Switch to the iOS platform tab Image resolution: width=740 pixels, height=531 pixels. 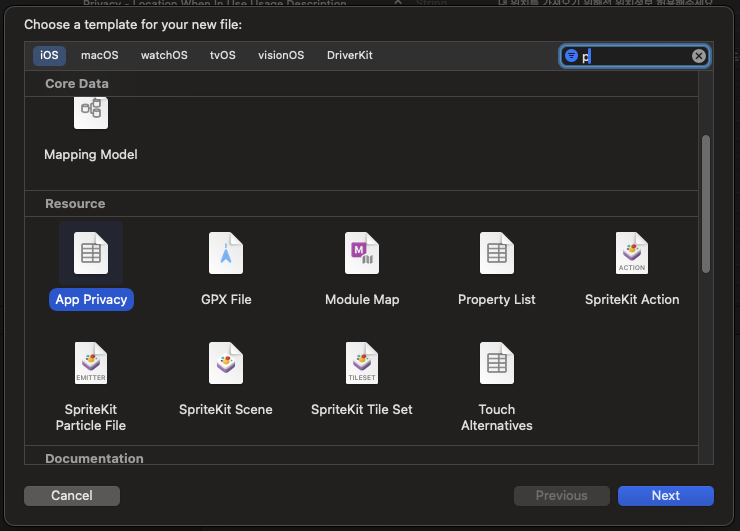[49, 55]
